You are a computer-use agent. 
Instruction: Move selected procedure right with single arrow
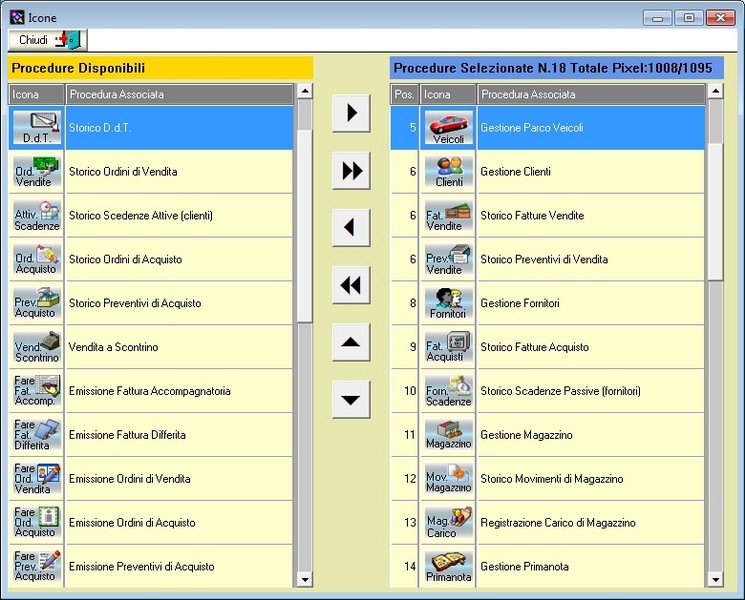pyautogui.click(x=351, y=113)
